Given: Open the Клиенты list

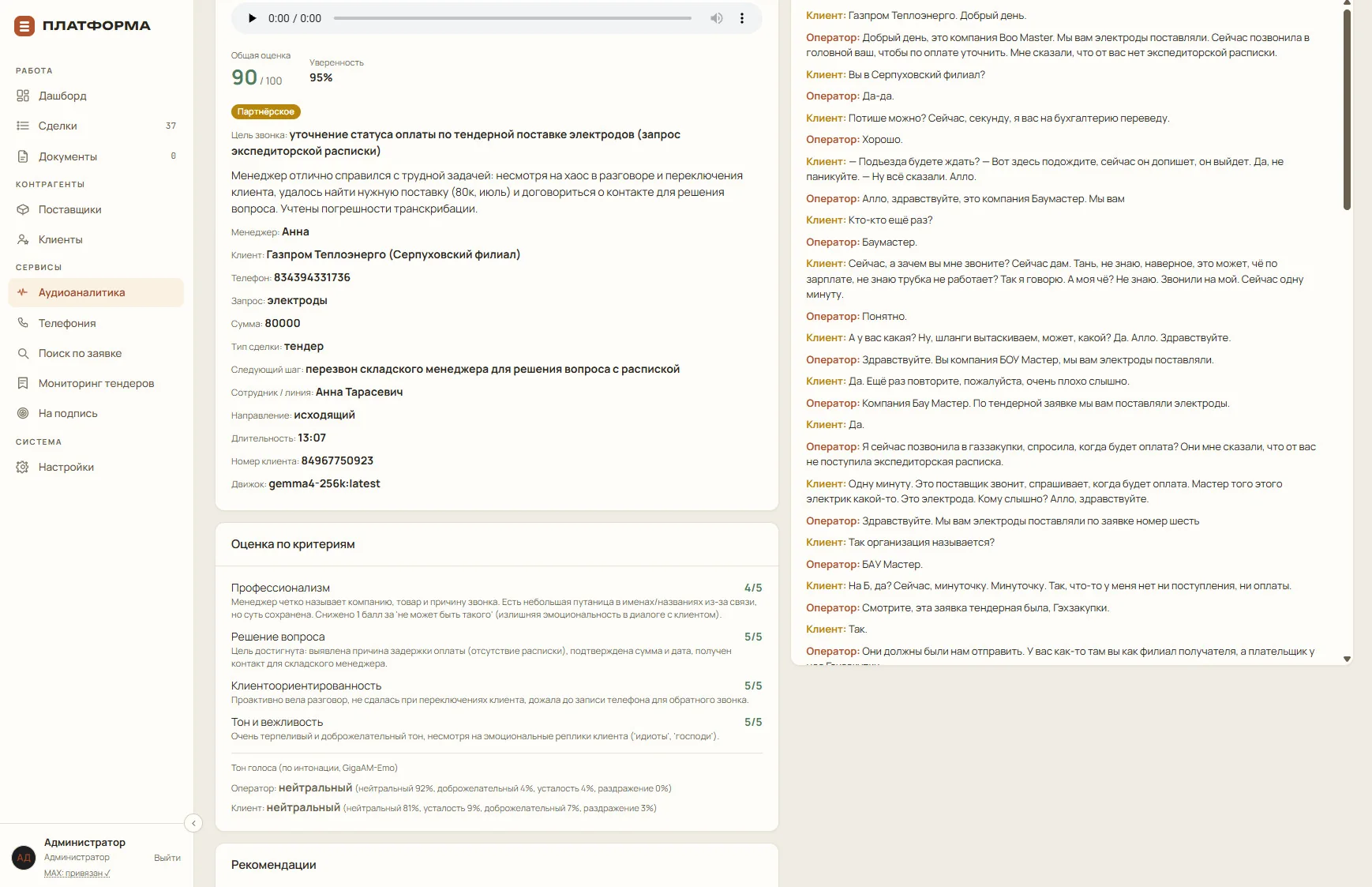Looking at the screenshot, I should (96, 239).
